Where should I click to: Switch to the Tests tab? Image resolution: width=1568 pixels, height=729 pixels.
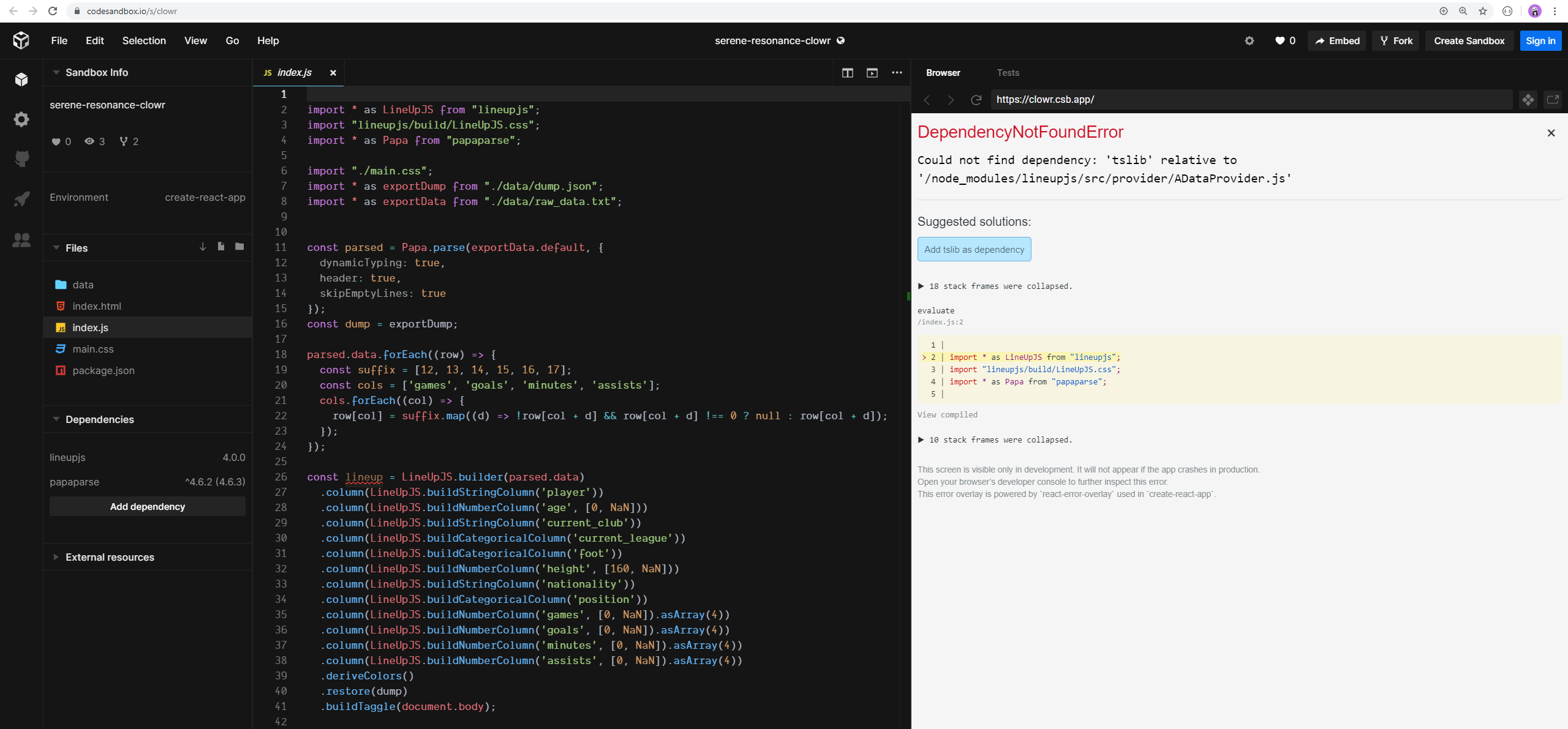point(1008,72)
